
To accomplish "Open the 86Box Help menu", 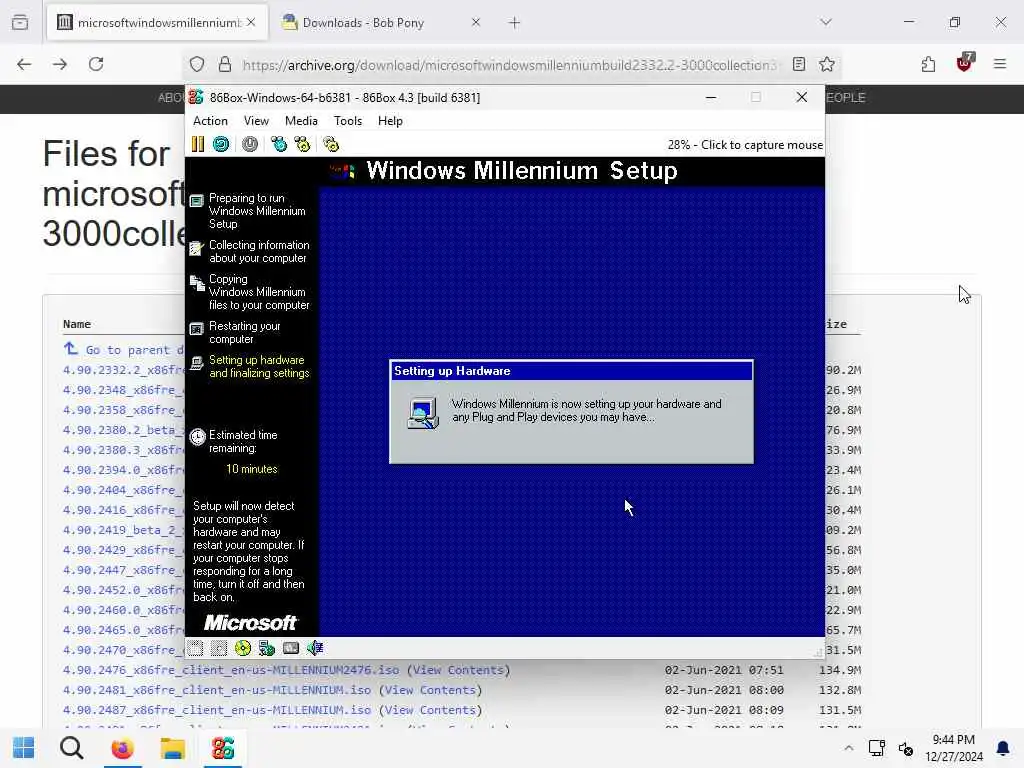I will (x=390, y=121).
